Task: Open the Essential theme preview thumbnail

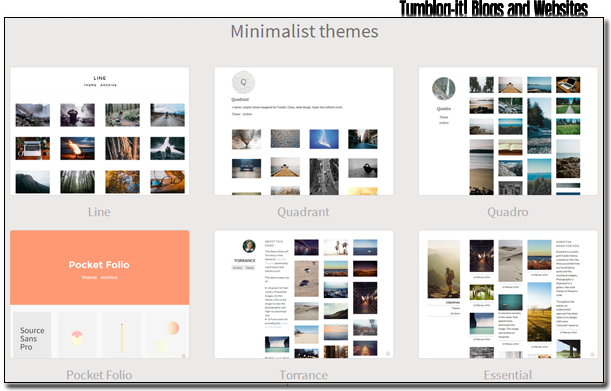Action: pos(508,294)
